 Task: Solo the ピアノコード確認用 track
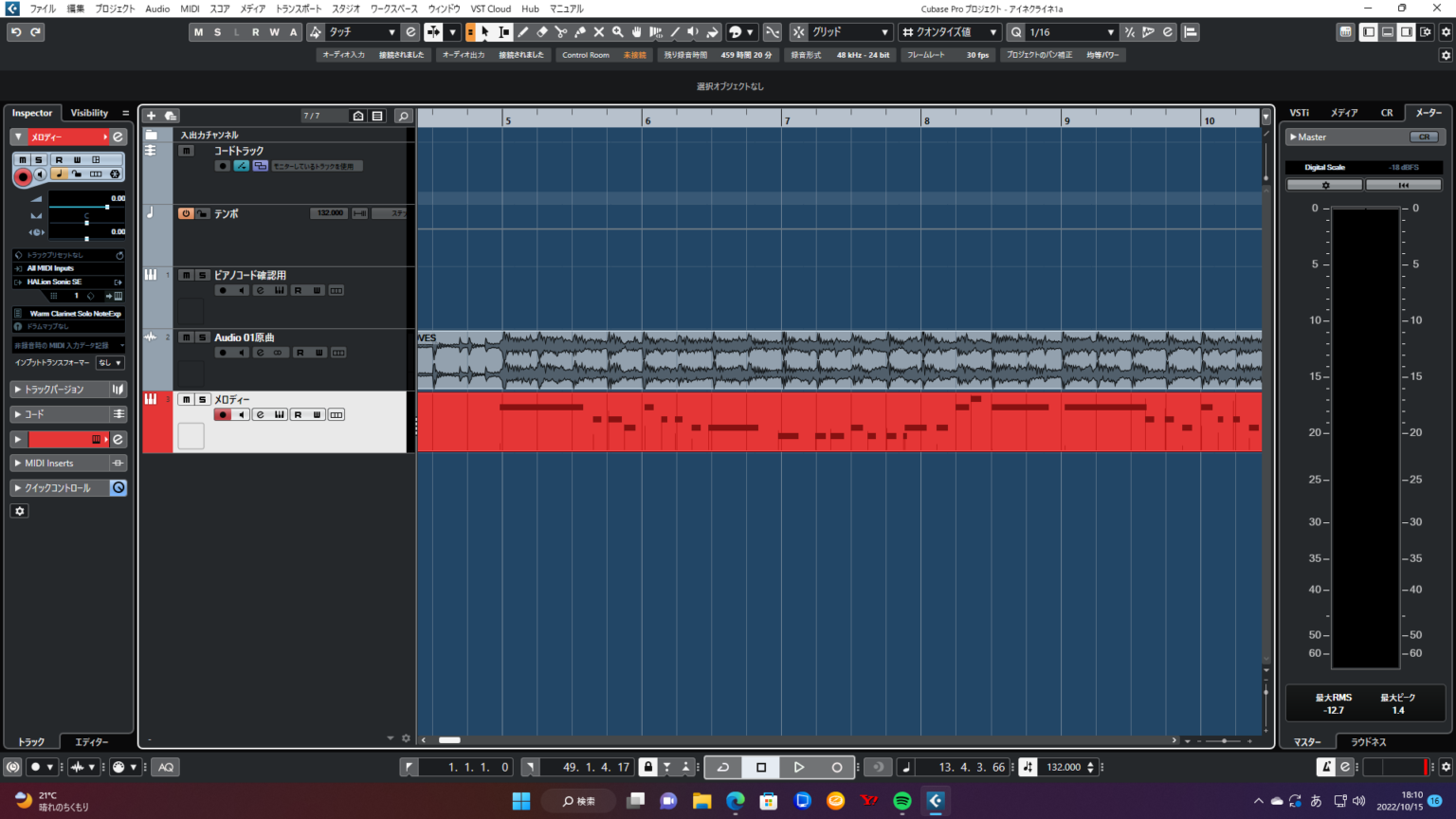pos(202,275)
